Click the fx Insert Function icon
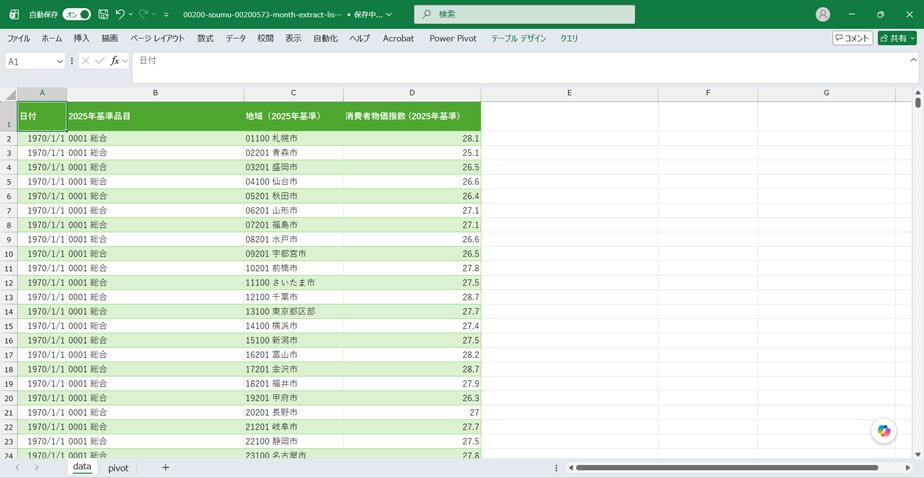The image size is (924, 478). click(x=115, y=61)
